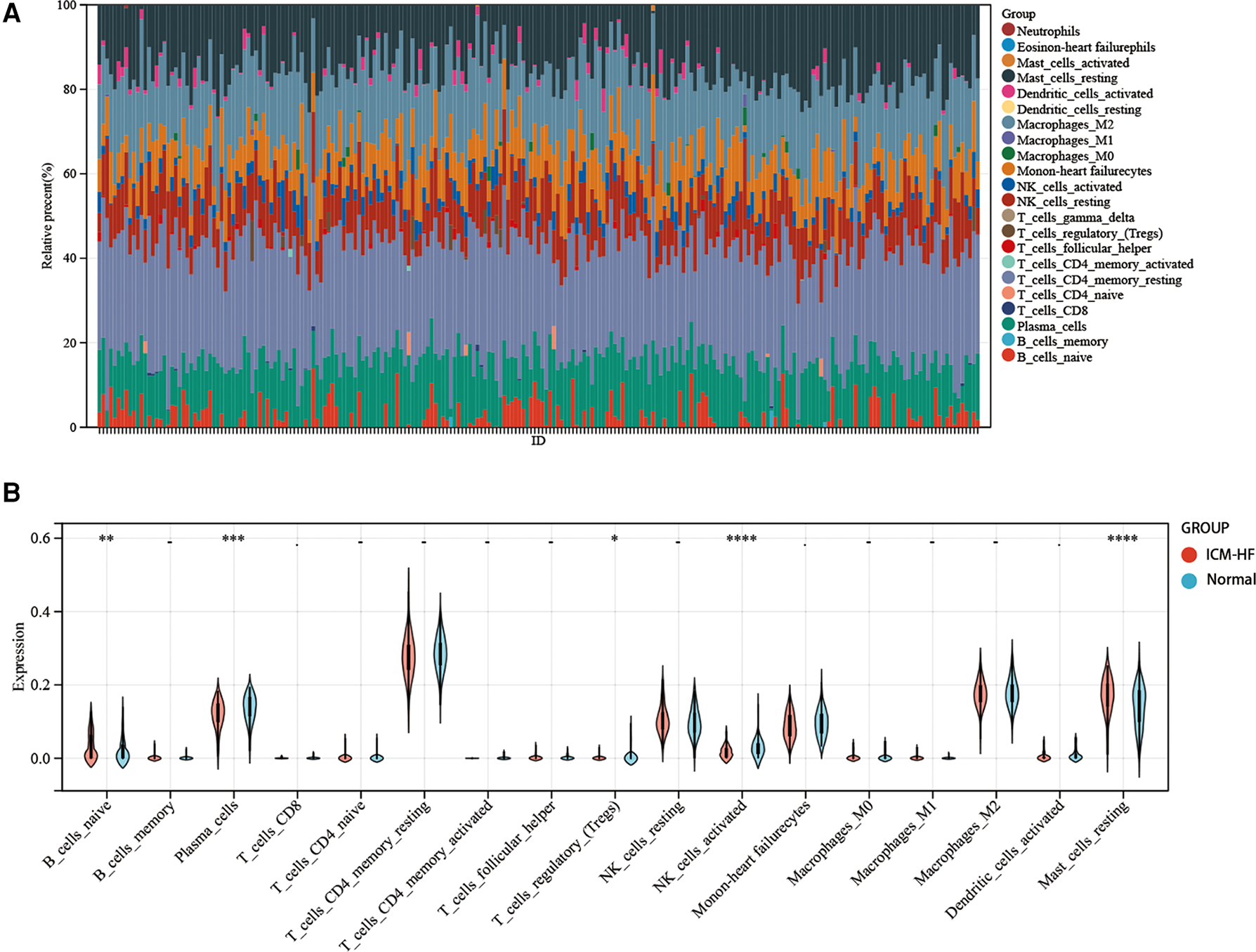This screenshot has width=1256, height=952.
Task: Click the 'Expression' y-axis title
Action: (18, 657)
